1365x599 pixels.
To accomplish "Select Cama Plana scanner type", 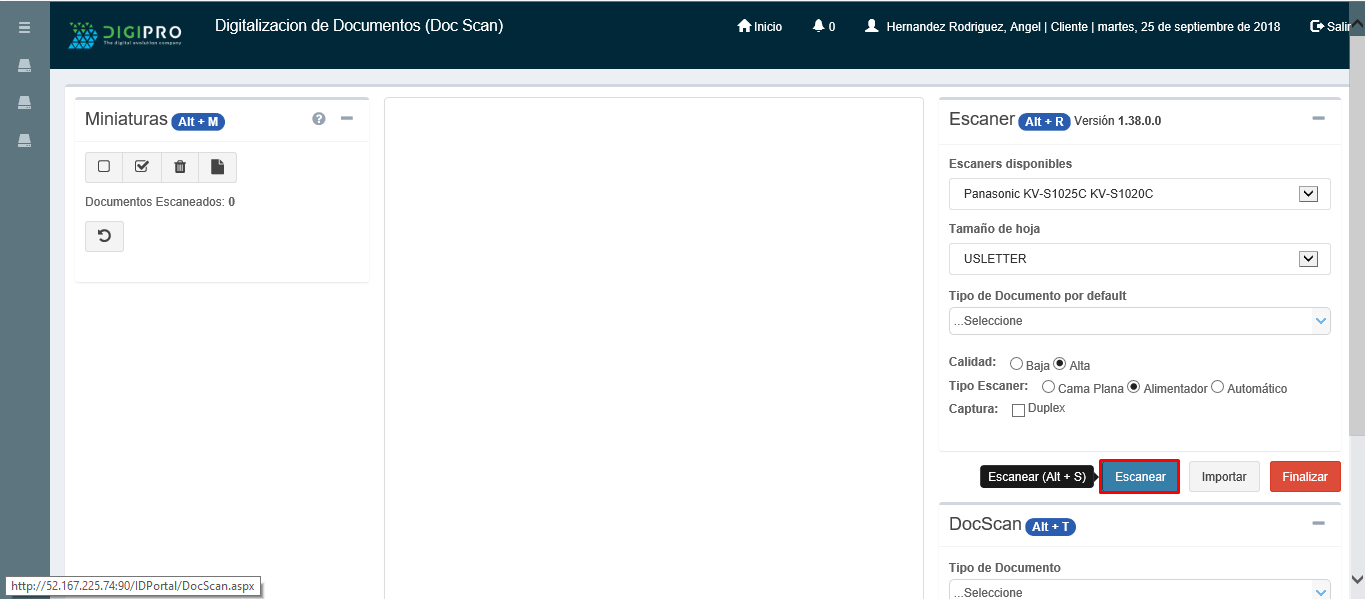I will (x=1048, y=387).
